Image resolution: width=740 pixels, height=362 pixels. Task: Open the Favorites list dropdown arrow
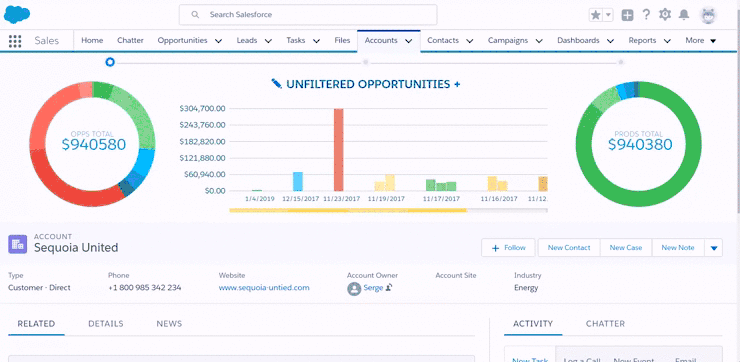[608, 15]
